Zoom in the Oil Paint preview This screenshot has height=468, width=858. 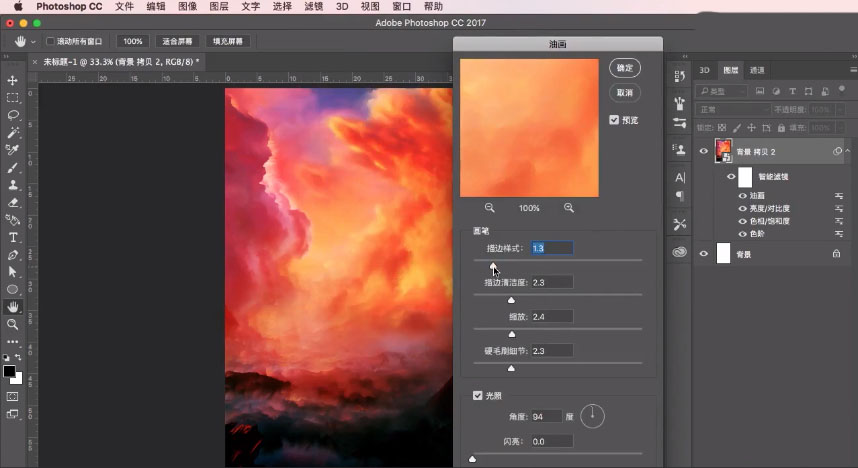click(569, 208)
